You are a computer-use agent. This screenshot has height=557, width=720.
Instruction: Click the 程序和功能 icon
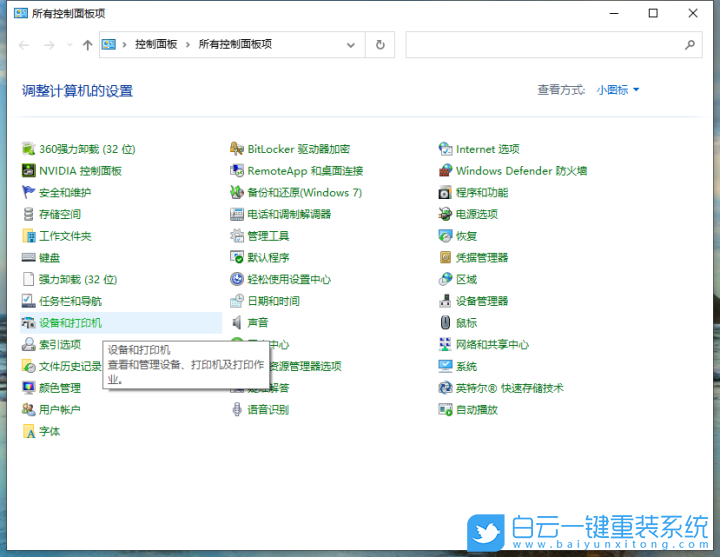(x=445, y=192)
